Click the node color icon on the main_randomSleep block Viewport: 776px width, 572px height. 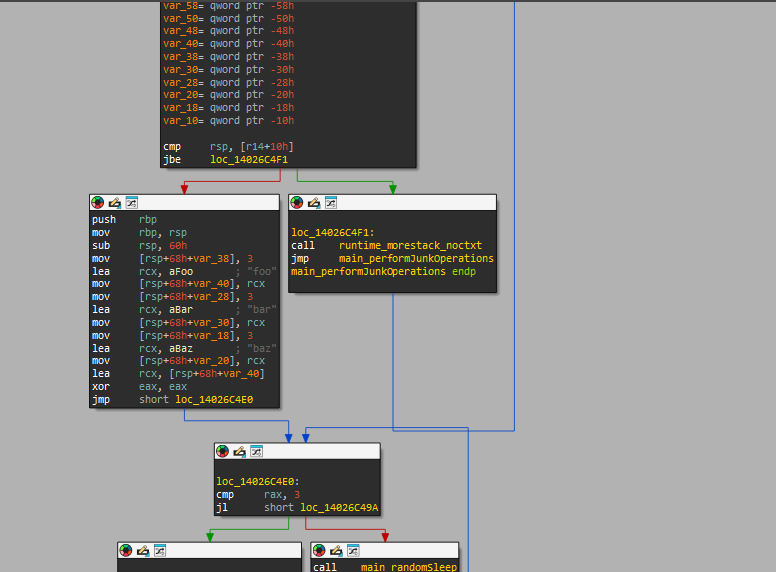(319, 550)
